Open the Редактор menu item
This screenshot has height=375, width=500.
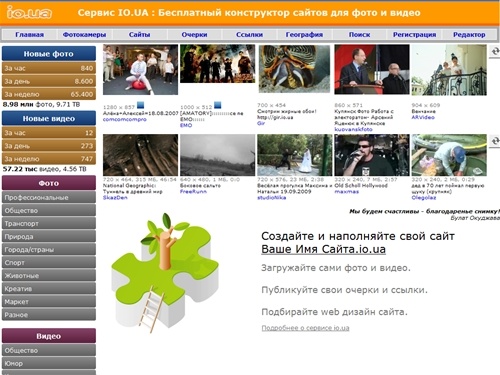tap(469, 35)
